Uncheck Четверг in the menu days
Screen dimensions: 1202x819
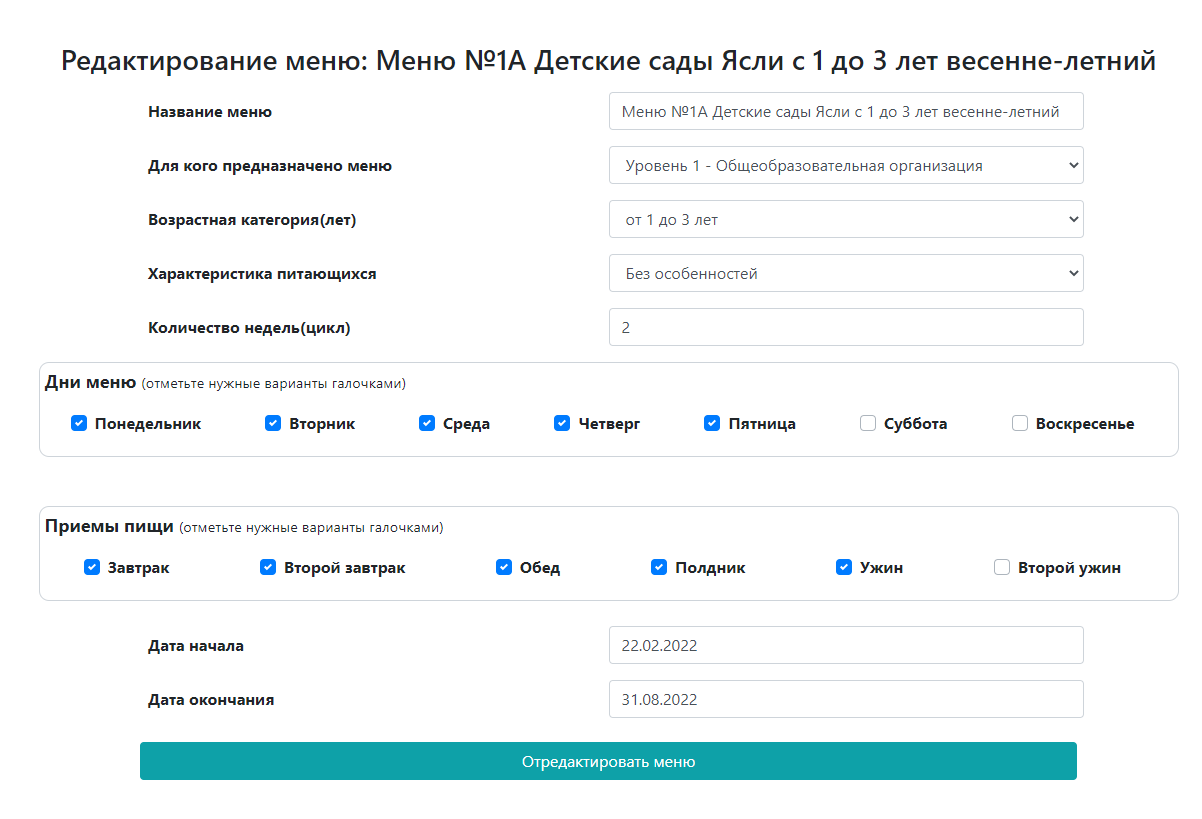(x=562, y=423)
